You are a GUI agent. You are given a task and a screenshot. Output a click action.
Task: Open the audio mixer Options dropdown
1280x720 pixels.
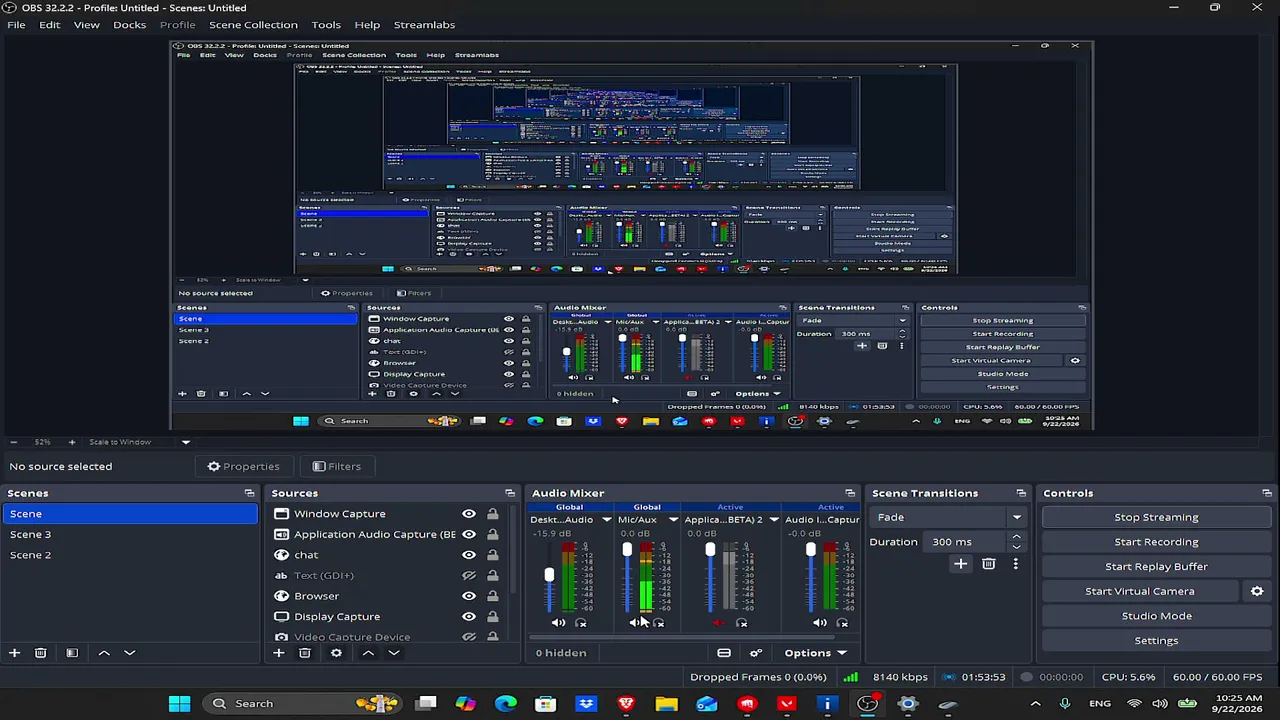[x=815, y=653]
